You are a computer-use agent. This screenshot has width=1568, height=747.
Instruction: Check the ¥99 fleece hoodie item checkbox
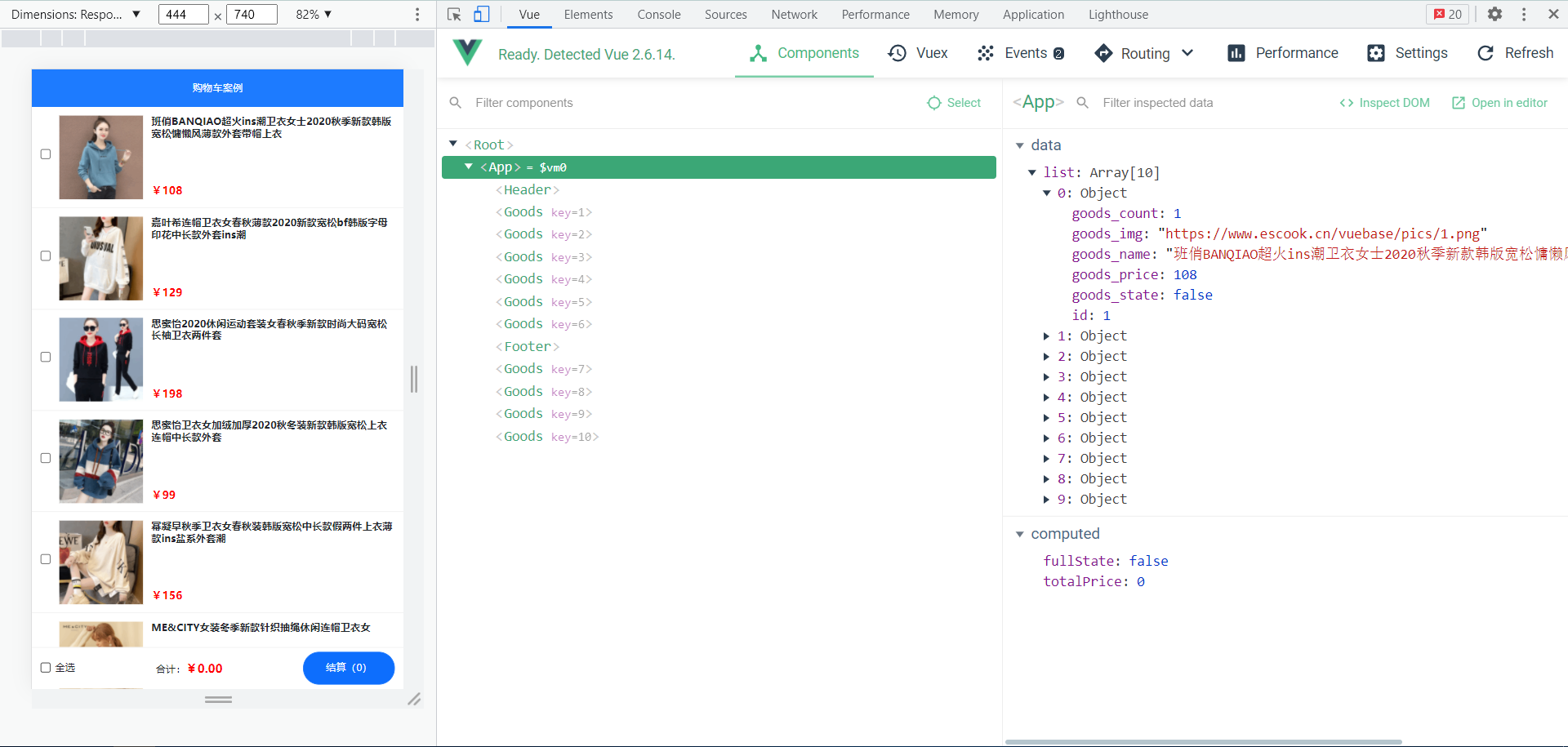[x=46, y=458]
